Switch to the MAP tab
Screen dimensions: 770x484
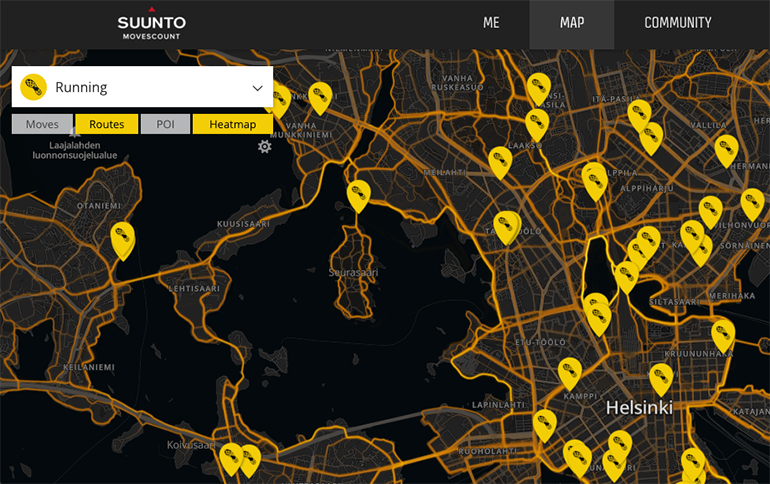[572, 24]
